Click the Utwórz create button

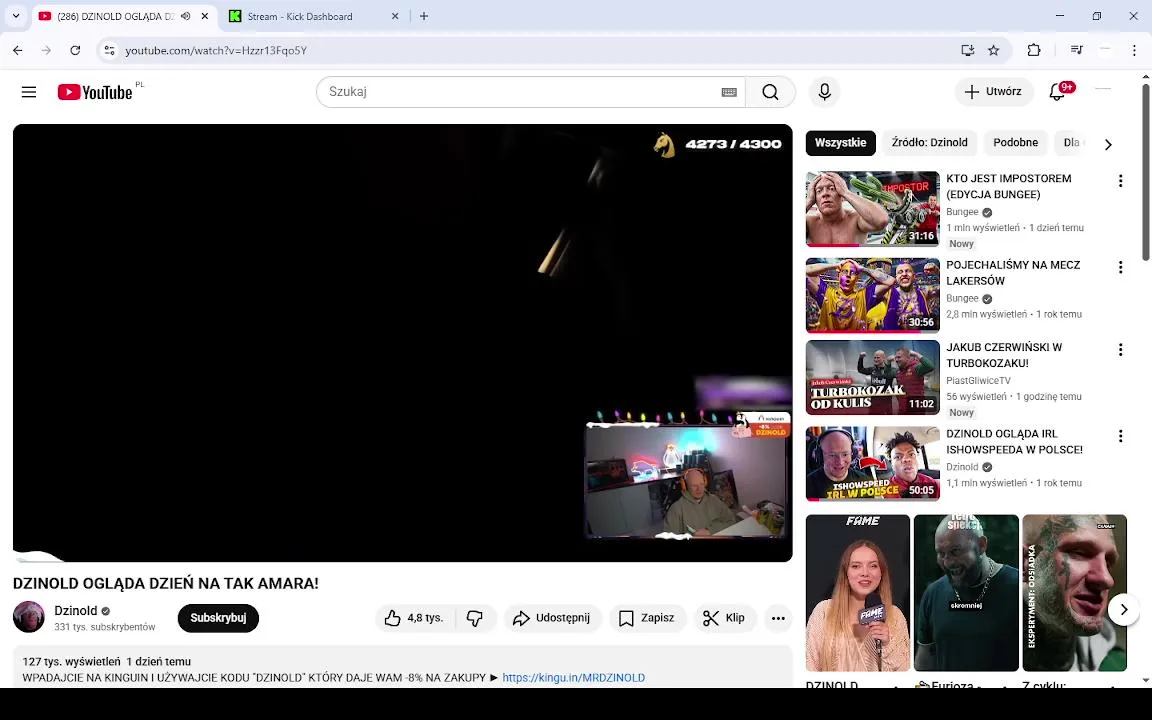point(993,92)
